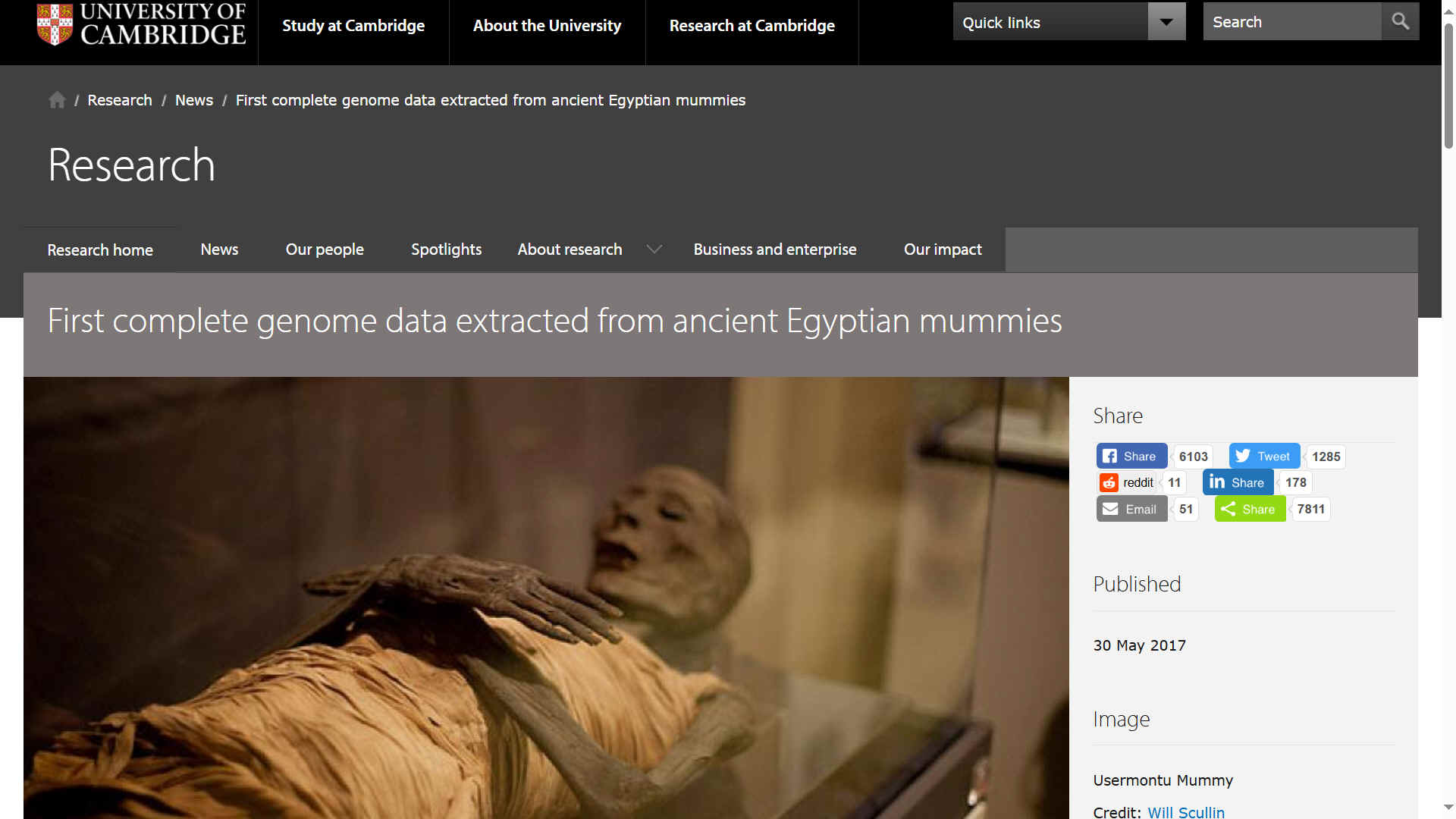Click Research link in breadcrumb
This screenshot has height=819, width=1456.
pyautogui.click(x=120, y=100)
